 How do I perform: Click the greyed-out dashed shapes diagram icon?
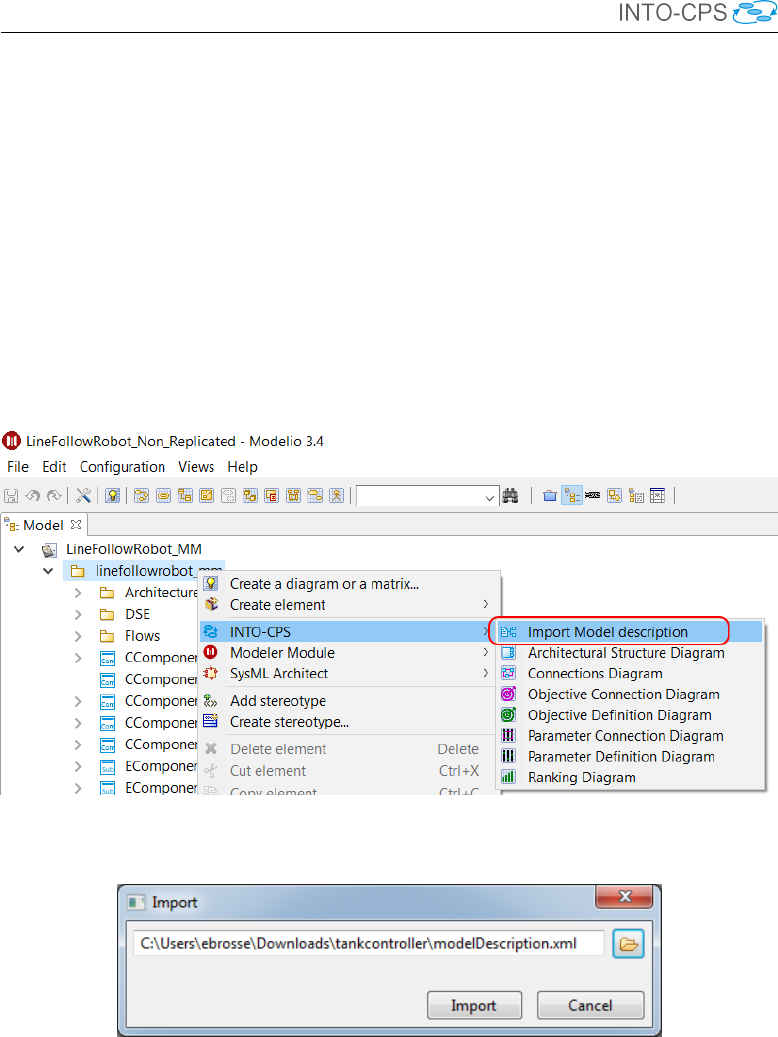pyautogui.click(x=228, y=495)
